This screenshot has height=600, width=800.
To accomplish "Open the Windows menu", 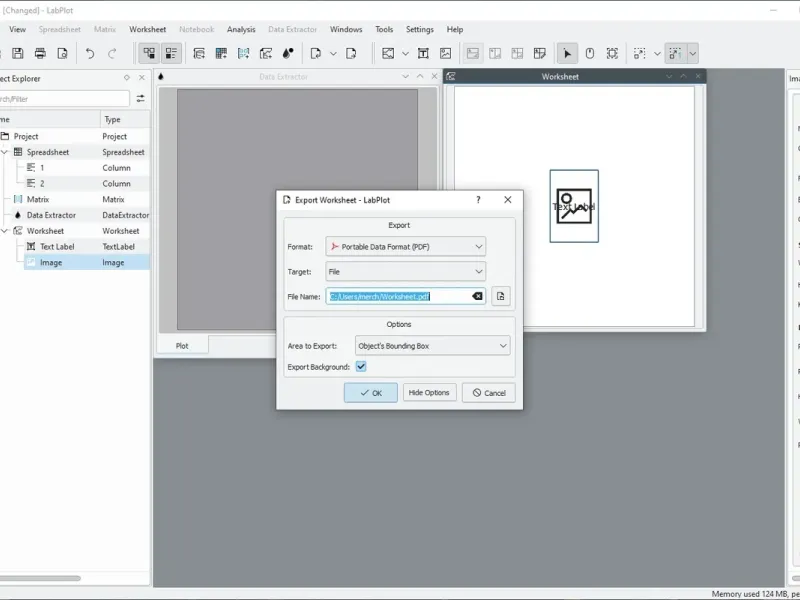I will click(346, 30).
